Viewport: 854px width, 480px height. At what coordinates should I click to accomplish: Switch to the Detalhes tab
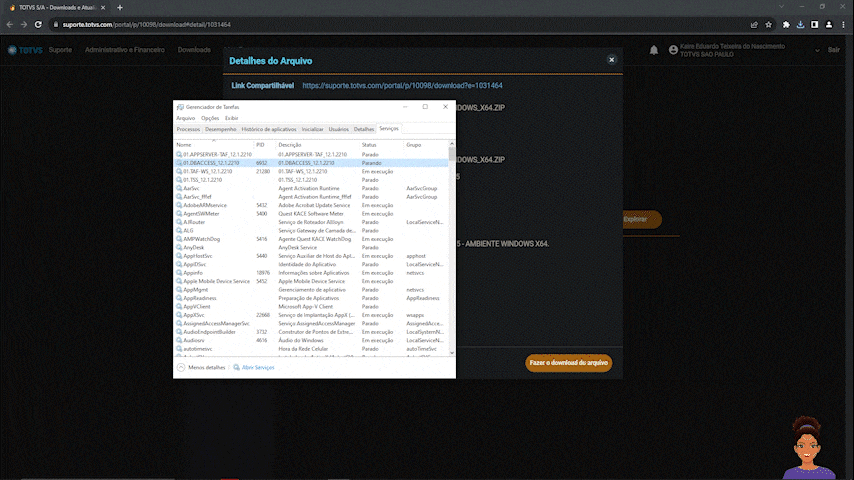pos(364,129)
